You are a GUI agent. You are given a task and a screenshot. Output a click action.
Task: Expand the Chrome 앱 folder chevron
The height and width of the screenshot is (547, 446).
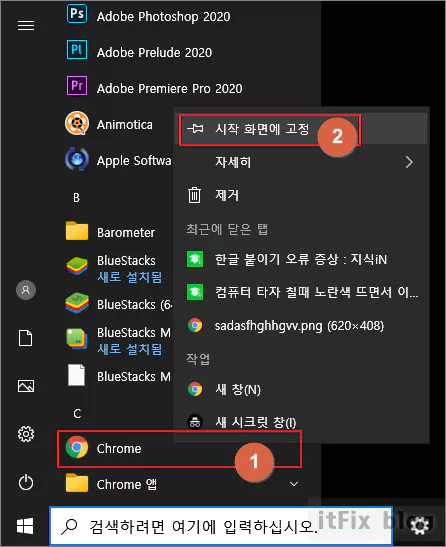coord(294,484)
